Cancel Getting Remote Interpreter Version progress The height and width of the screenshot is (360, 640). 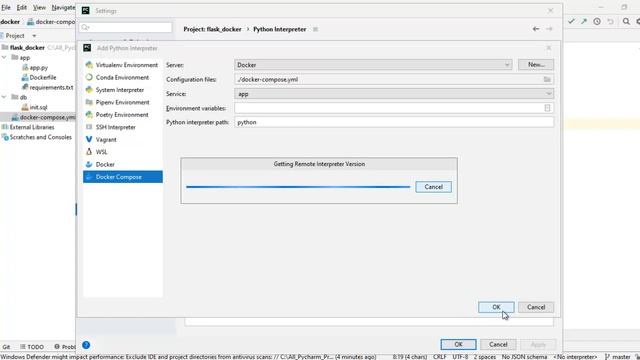tap(433, 187)
